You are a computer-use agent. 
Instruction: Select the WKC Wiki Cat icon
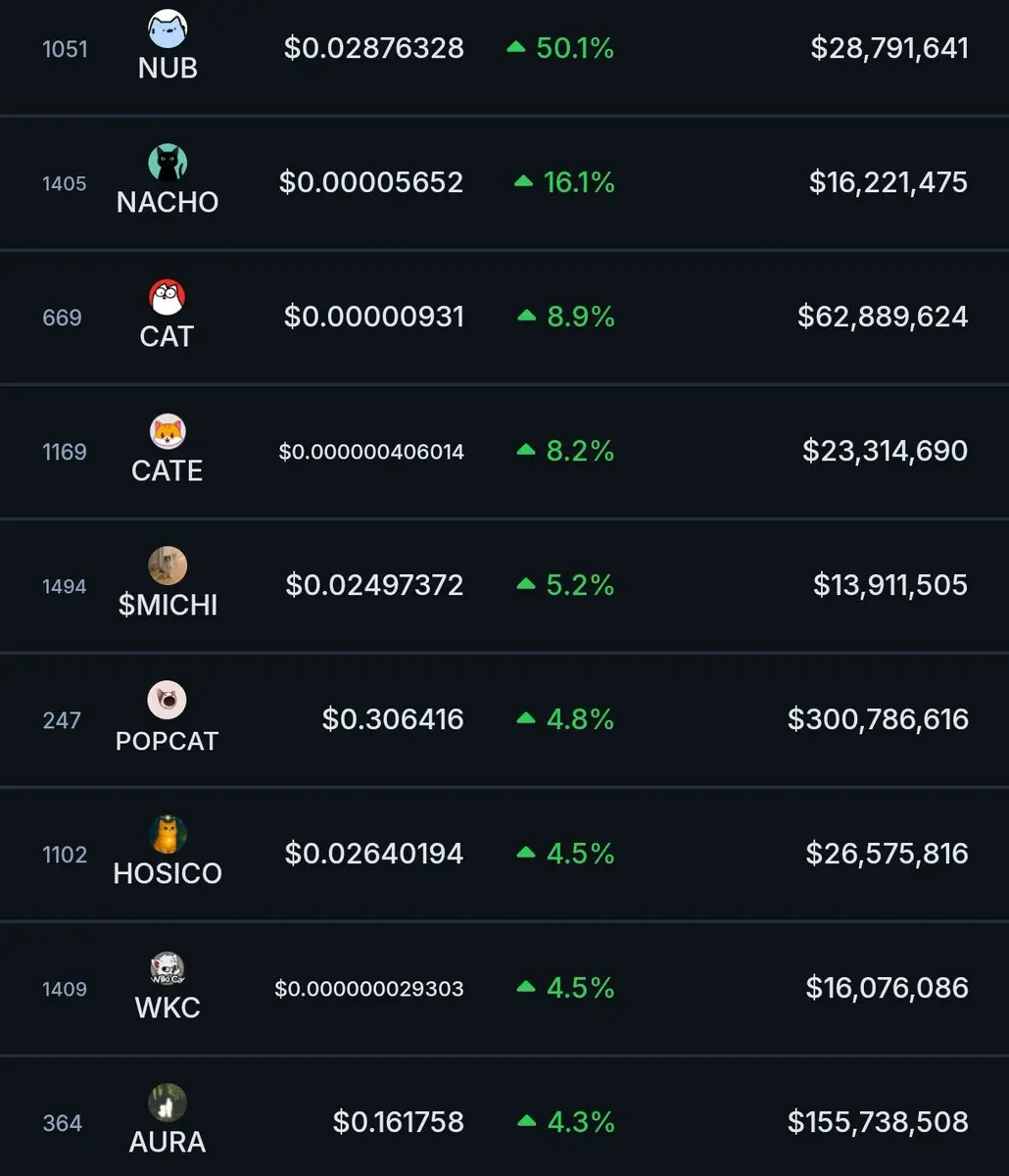(x=168, y=969)
